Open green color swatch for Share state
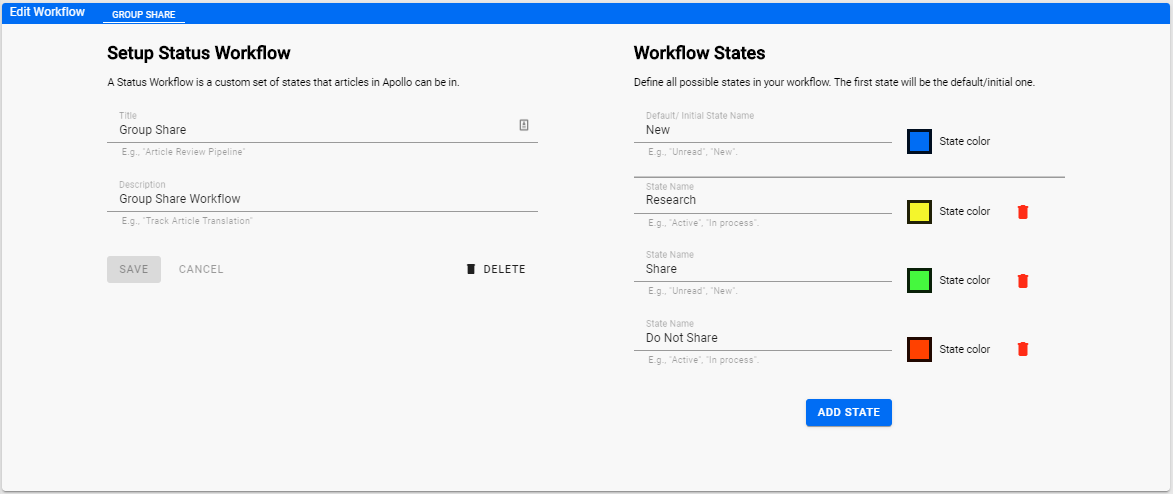1173x494 pixels. (919, 281)
